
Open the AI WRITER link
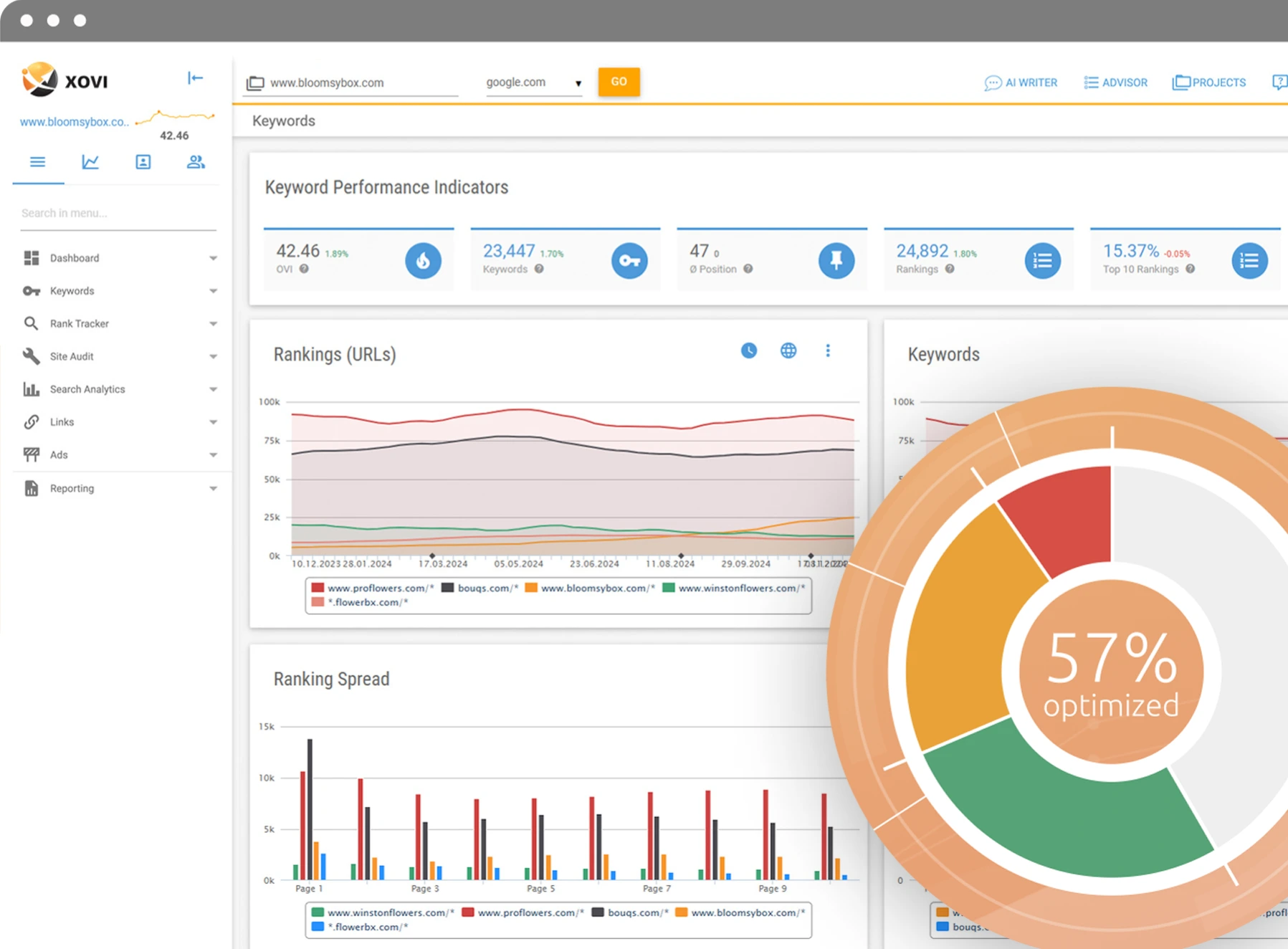pyautogui.click(x=1021, y=82)
